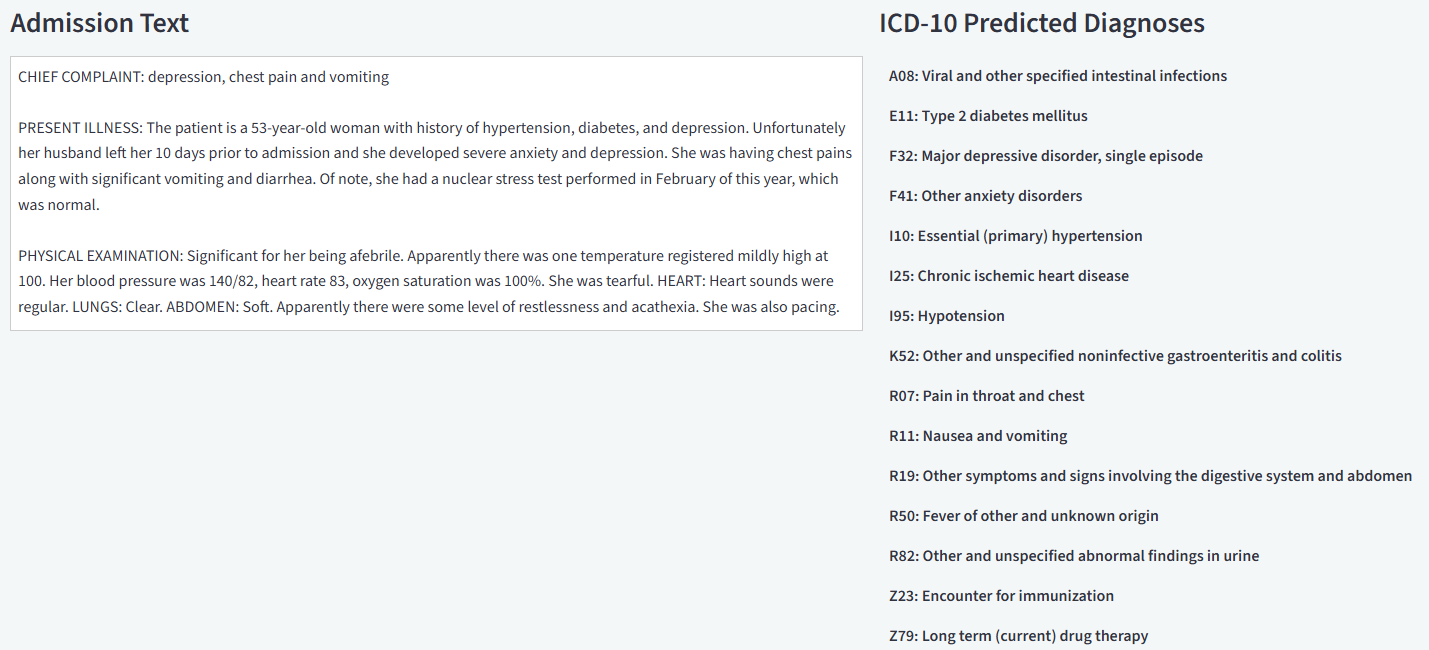
Task: Click the Admission Text heading
Action: point(99,23)
